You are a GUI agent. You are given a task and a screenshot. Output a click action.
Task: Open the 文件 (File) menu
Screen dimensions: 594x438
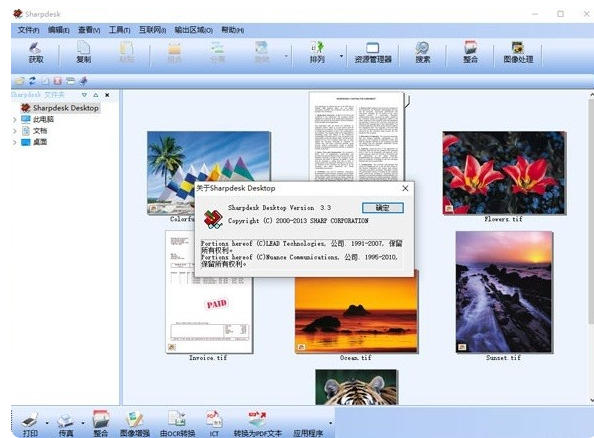click(x=28, y=30)
